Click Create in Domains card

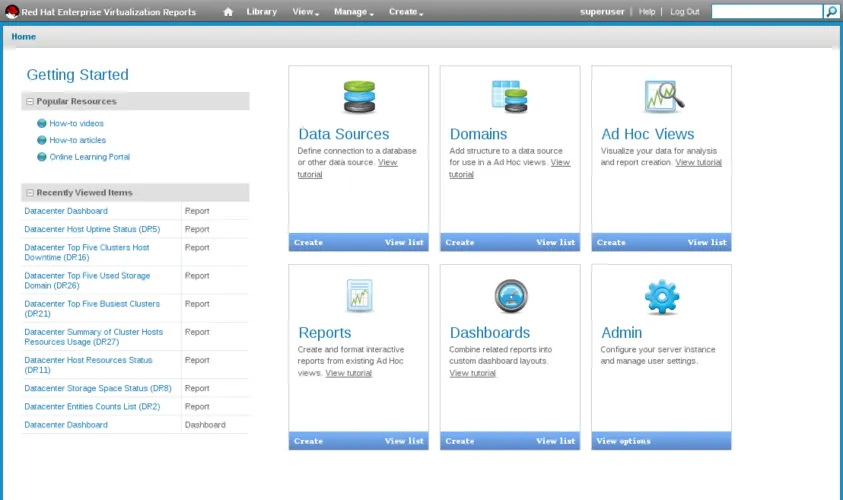[460, 242]
